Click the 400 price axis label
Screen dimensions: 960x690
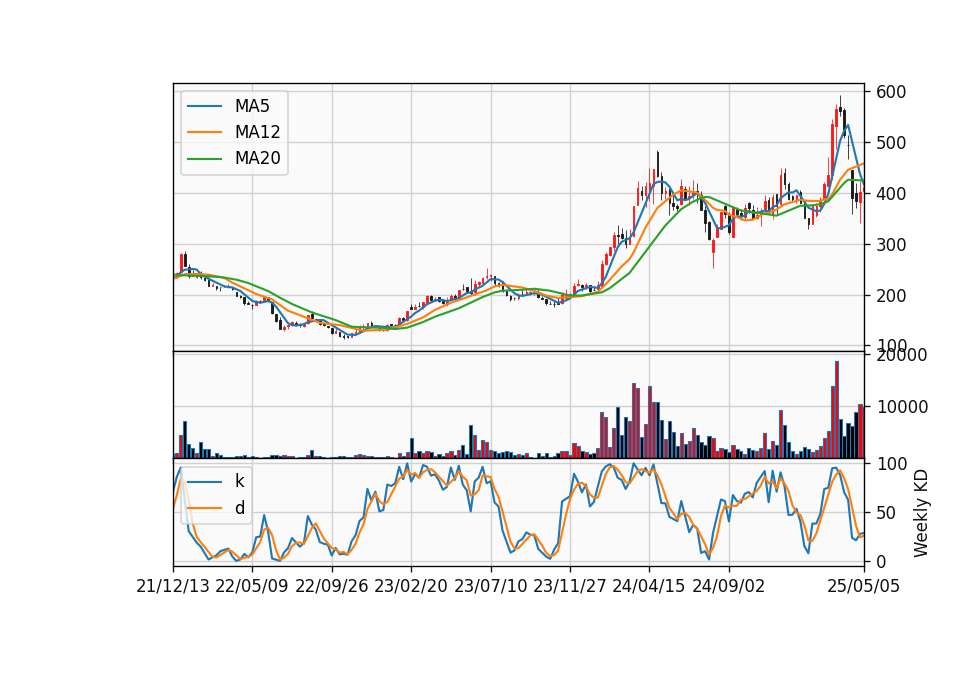891,193
